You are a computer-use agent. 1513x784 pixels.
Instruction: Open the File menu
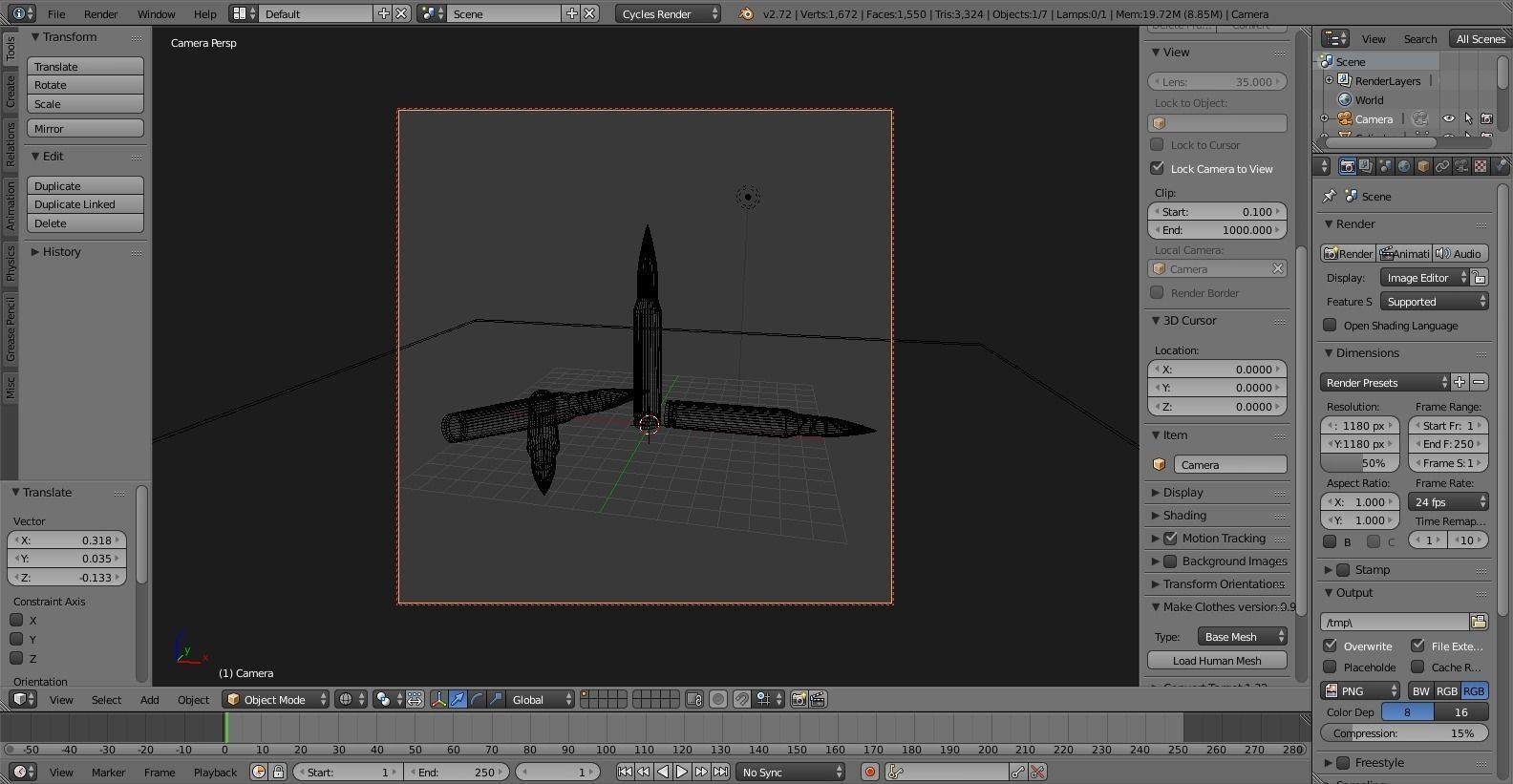point(56,13)
